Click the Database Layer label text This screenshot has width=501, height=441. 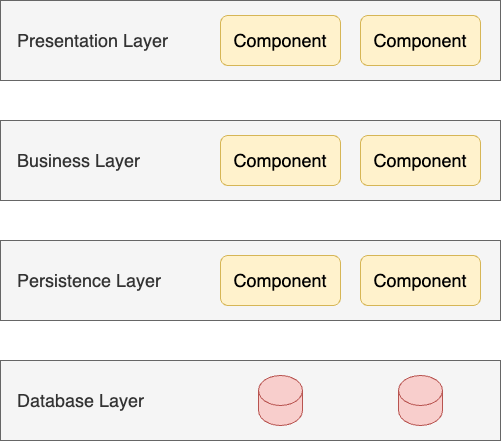click(80, 401)
